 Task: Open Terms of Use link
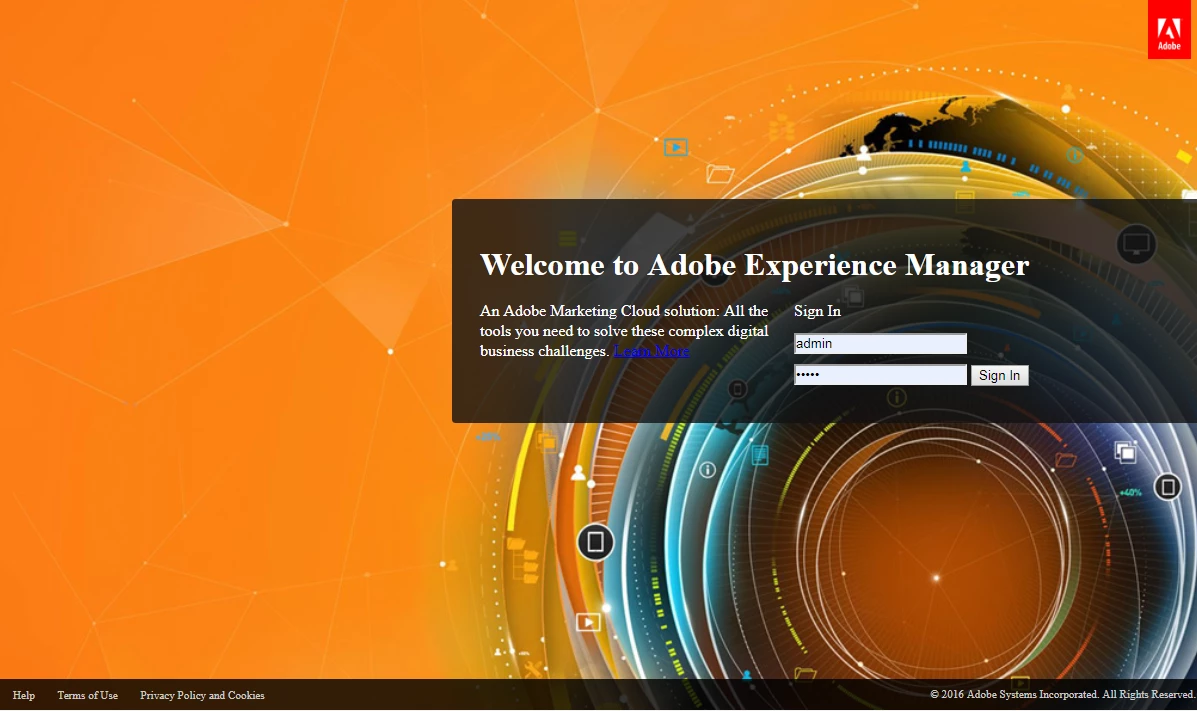click(x=88, y=695)
